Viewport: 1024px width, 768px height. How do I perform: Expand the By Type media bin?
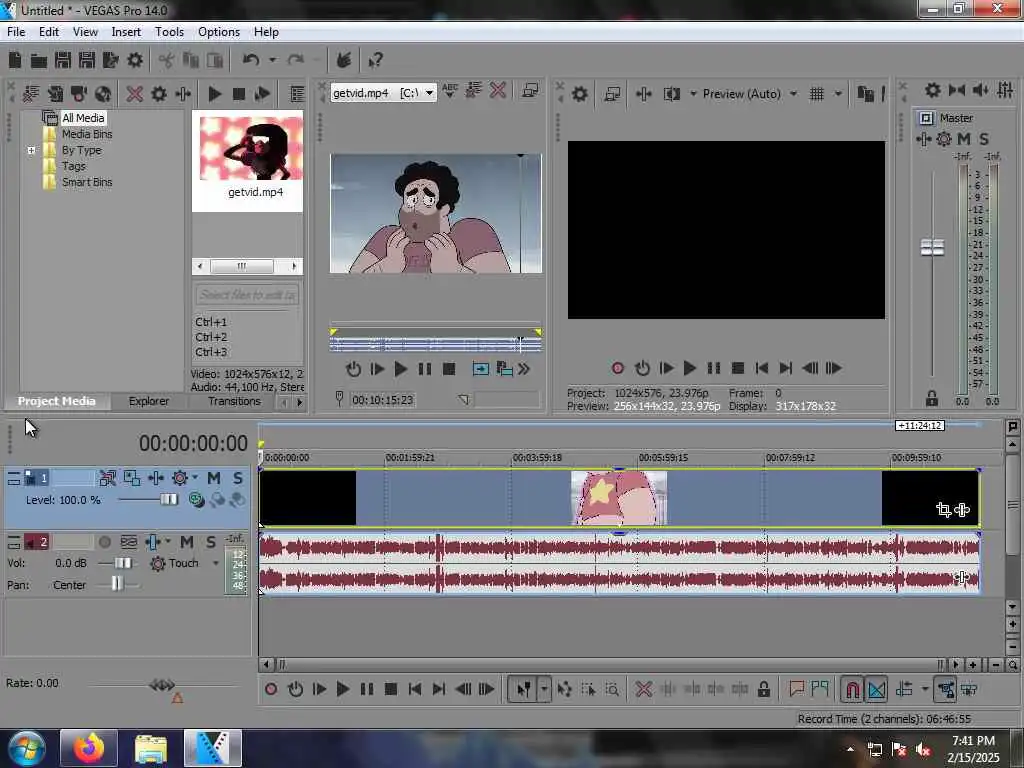pos(31,150)
